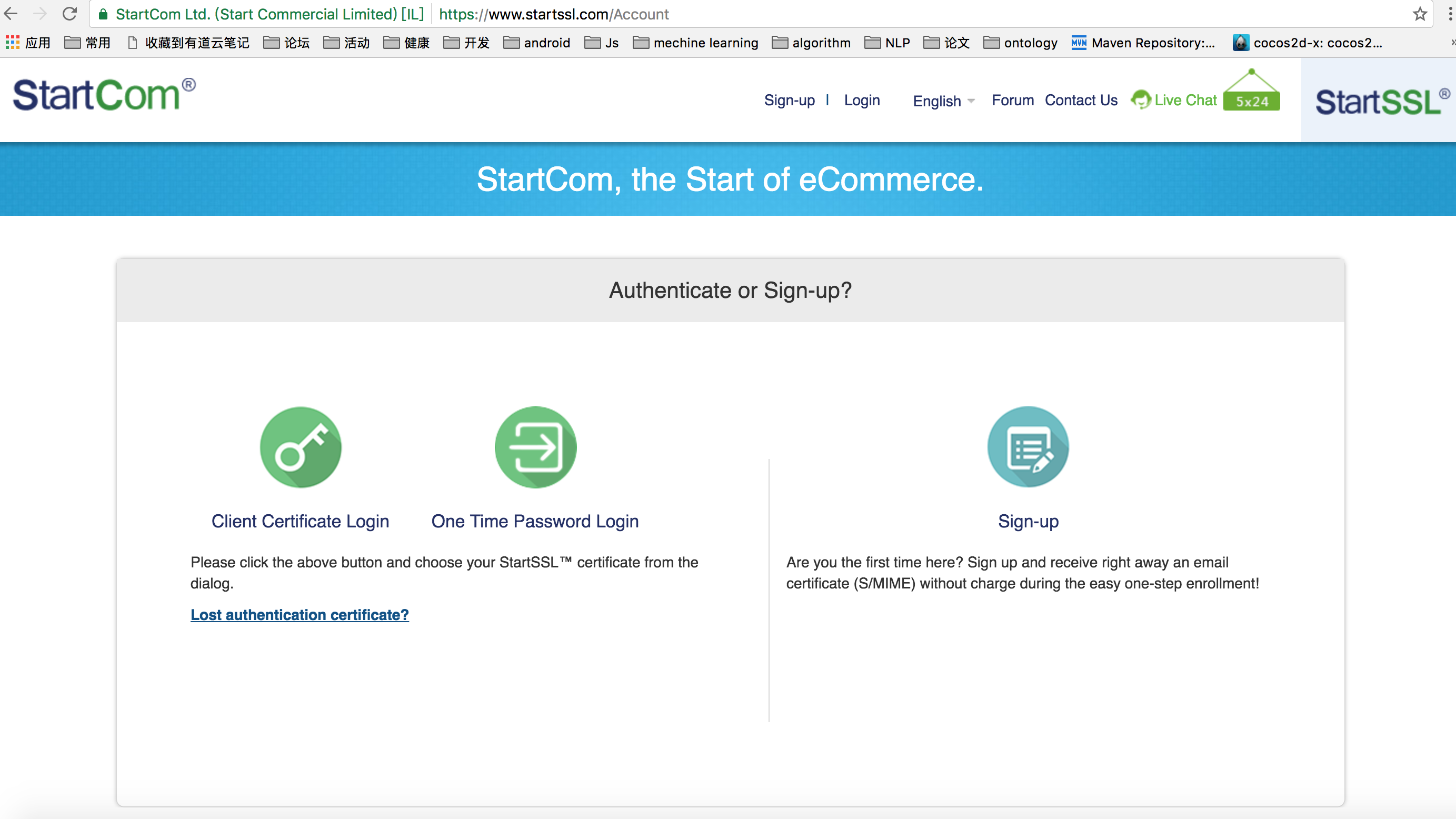Viewport: 1456px width, 819px height.
Task: Open the 健康 bookmark folder
Action: coord(406,43)
